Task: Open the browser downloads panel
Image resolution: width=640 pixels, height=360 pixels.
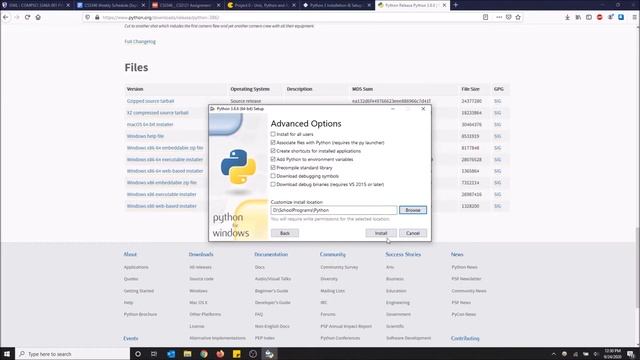Action: click(567, 17)
